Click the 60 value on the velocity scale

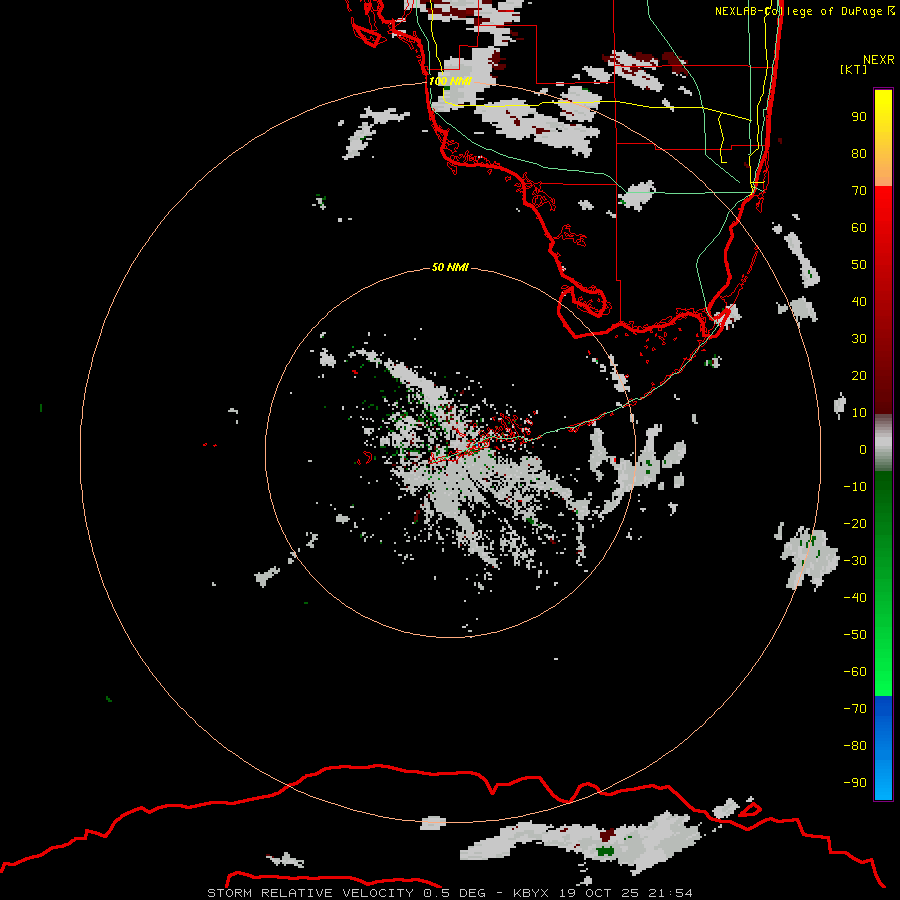859,228
